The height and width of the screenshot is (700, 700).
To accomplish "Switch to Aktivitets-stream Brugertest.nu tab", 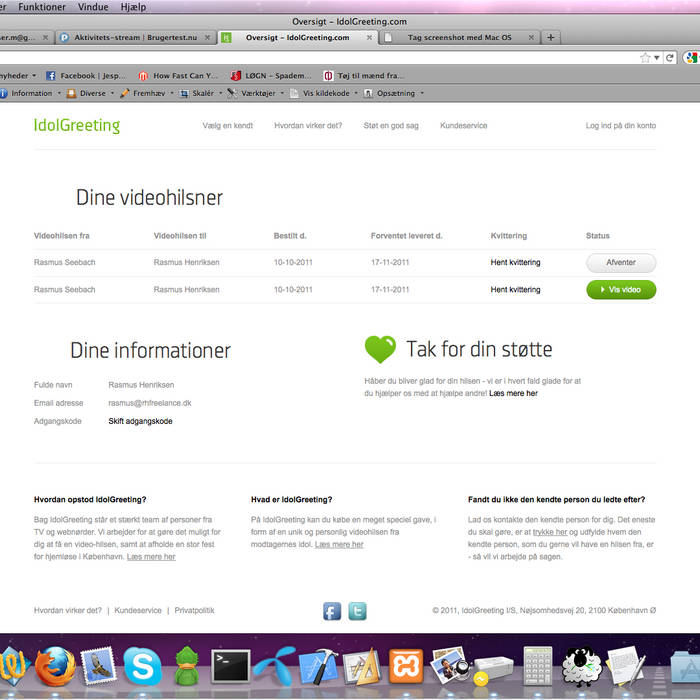I will click(x=135, y=38).
